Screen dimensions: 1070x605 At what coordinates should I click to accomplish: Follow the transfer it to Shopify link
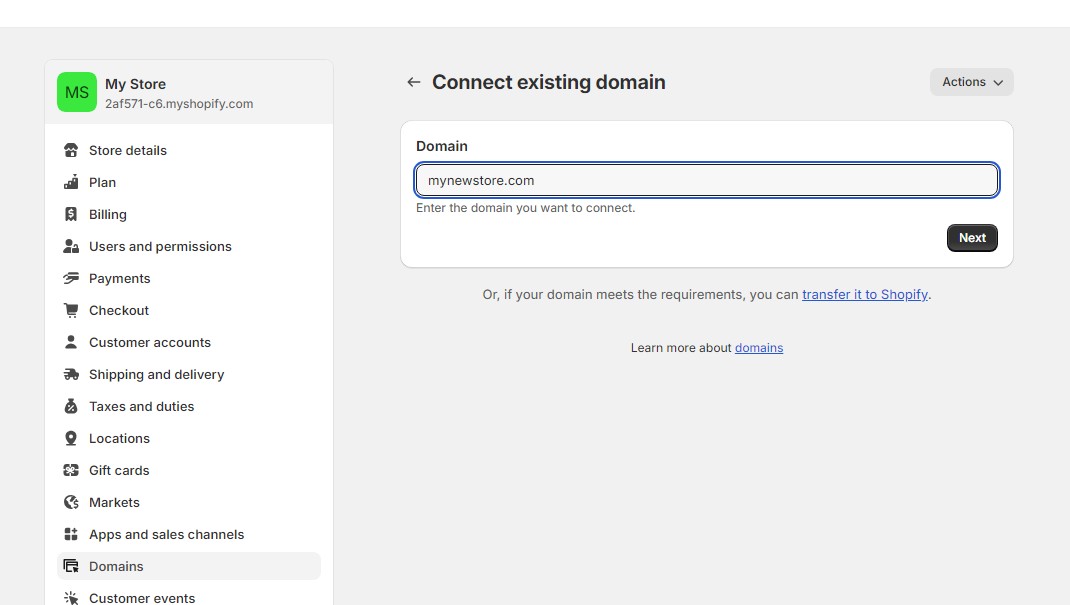click(865, 295)
